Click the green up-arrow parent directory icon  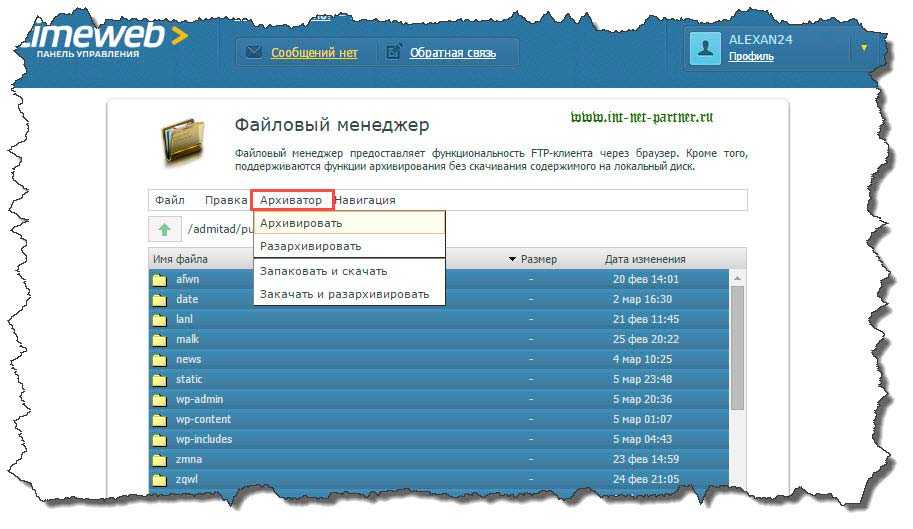tap(165, 229)
